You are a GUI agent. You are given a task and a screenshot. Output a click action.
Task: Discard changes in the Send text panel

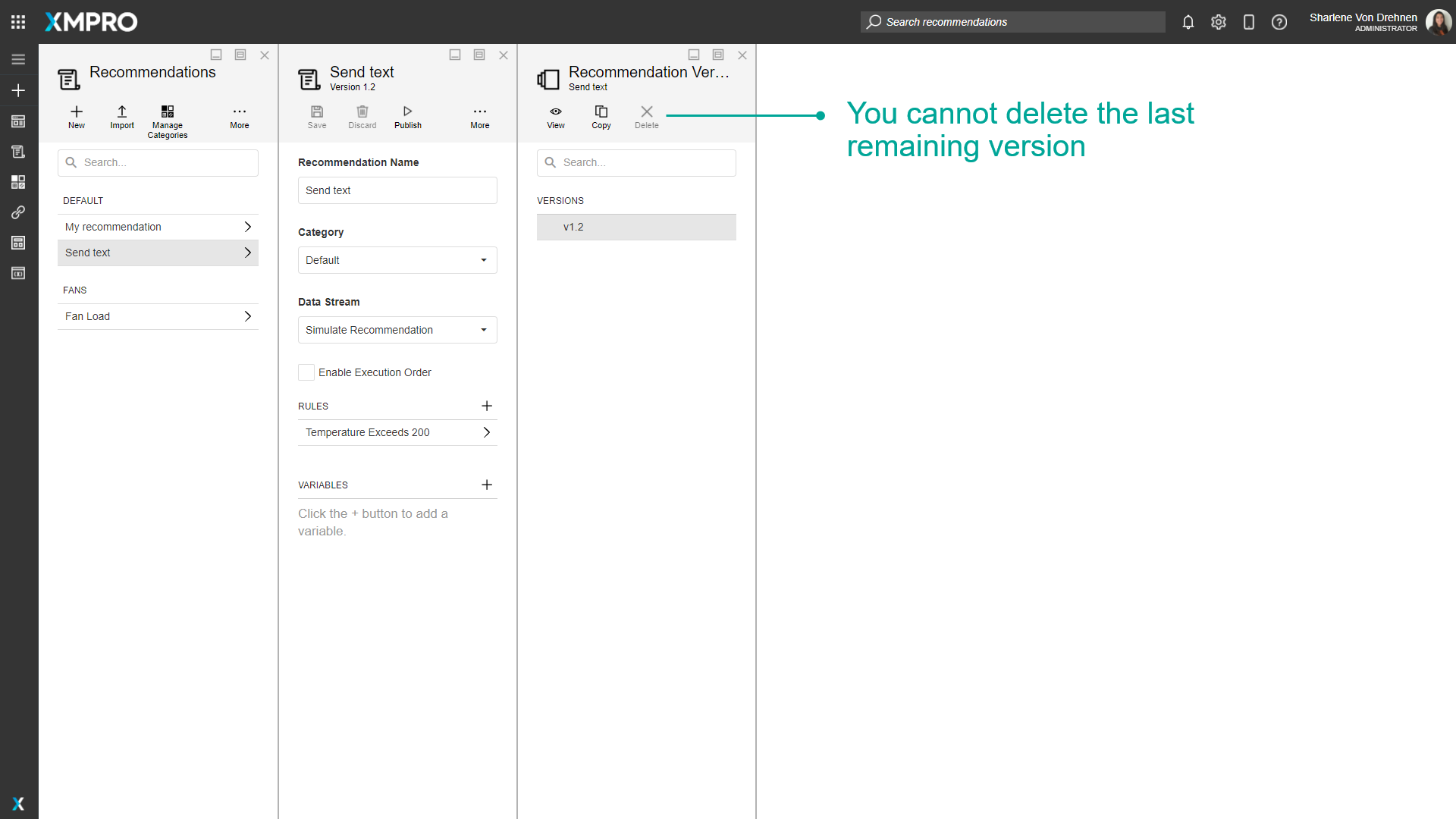[x=362, y=116]
